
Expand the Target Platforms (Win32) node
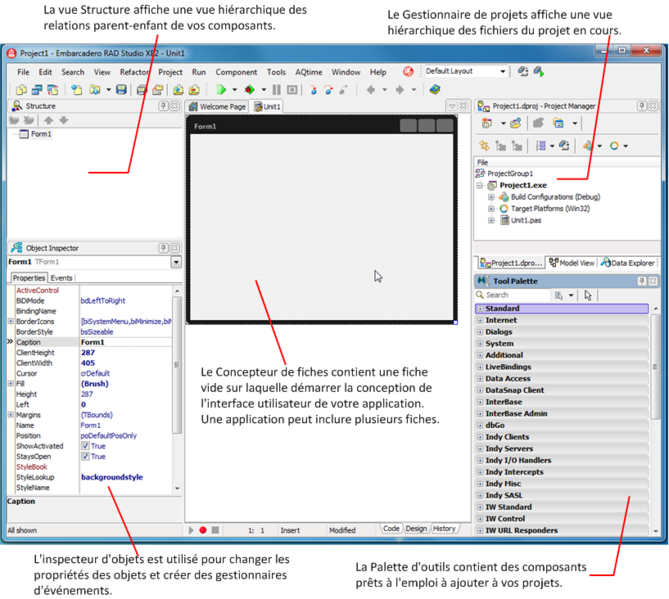491,209
